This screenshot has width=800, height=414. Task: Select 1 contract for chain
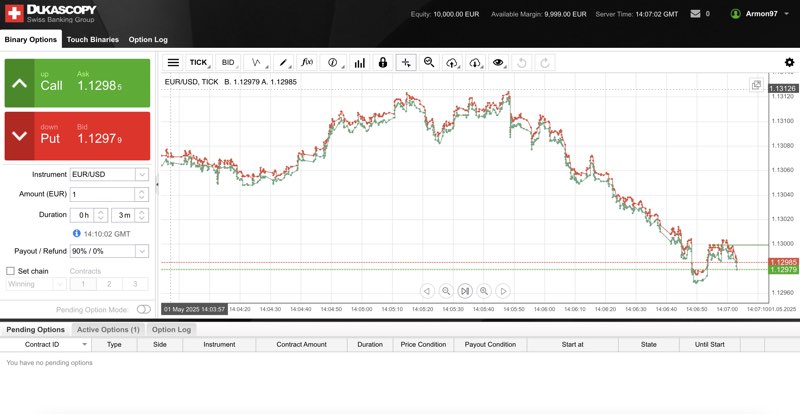(x=83, y=284)
